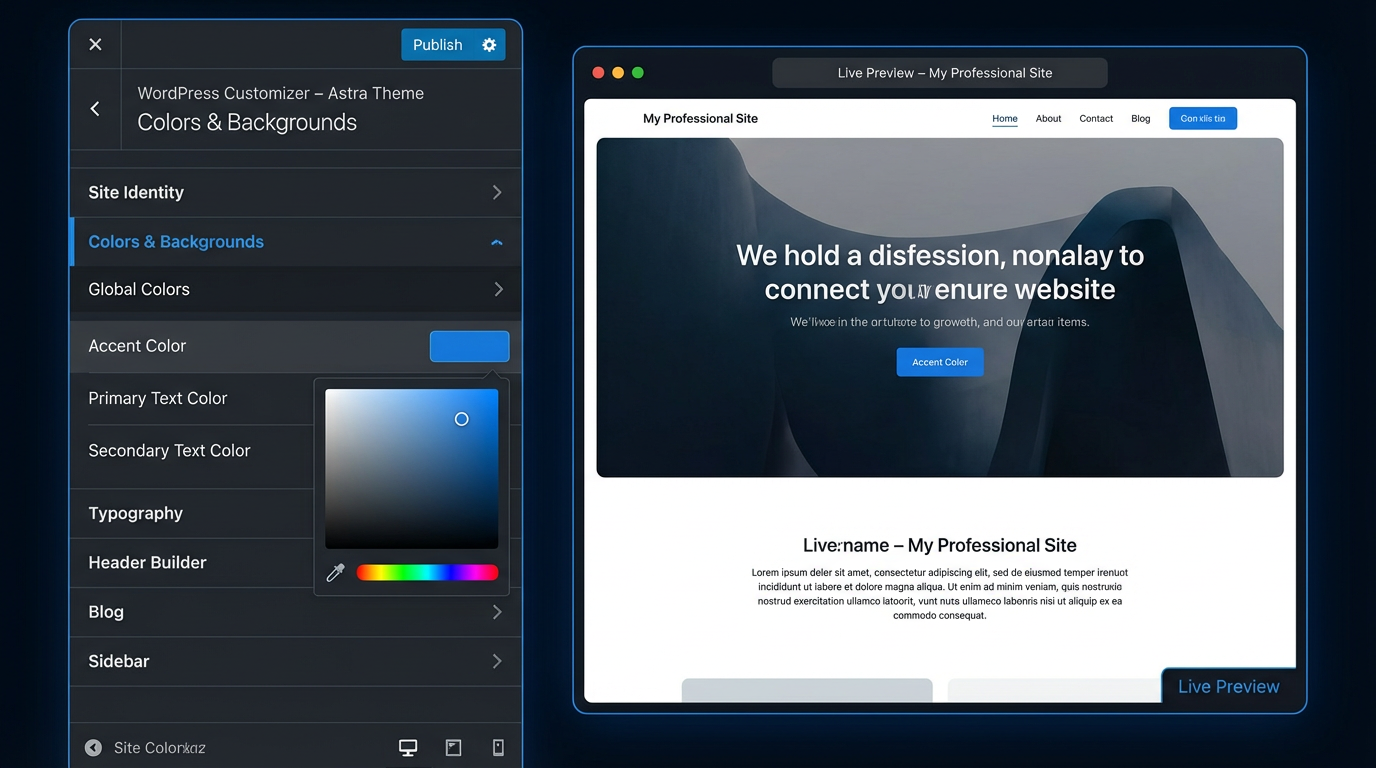Open the Contact page from the nav
This screenshot has height=768, width=1376.
pyautogui.click(x=1096, y=118)
